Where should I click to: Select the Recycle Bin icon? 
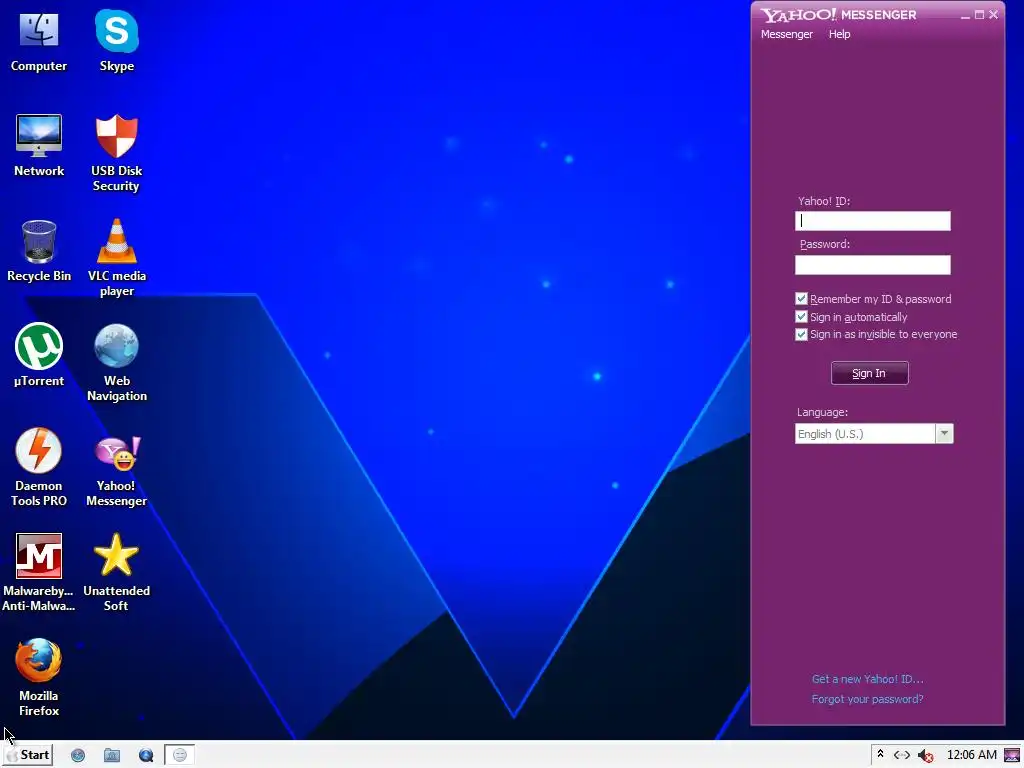[x=39, y=251]
